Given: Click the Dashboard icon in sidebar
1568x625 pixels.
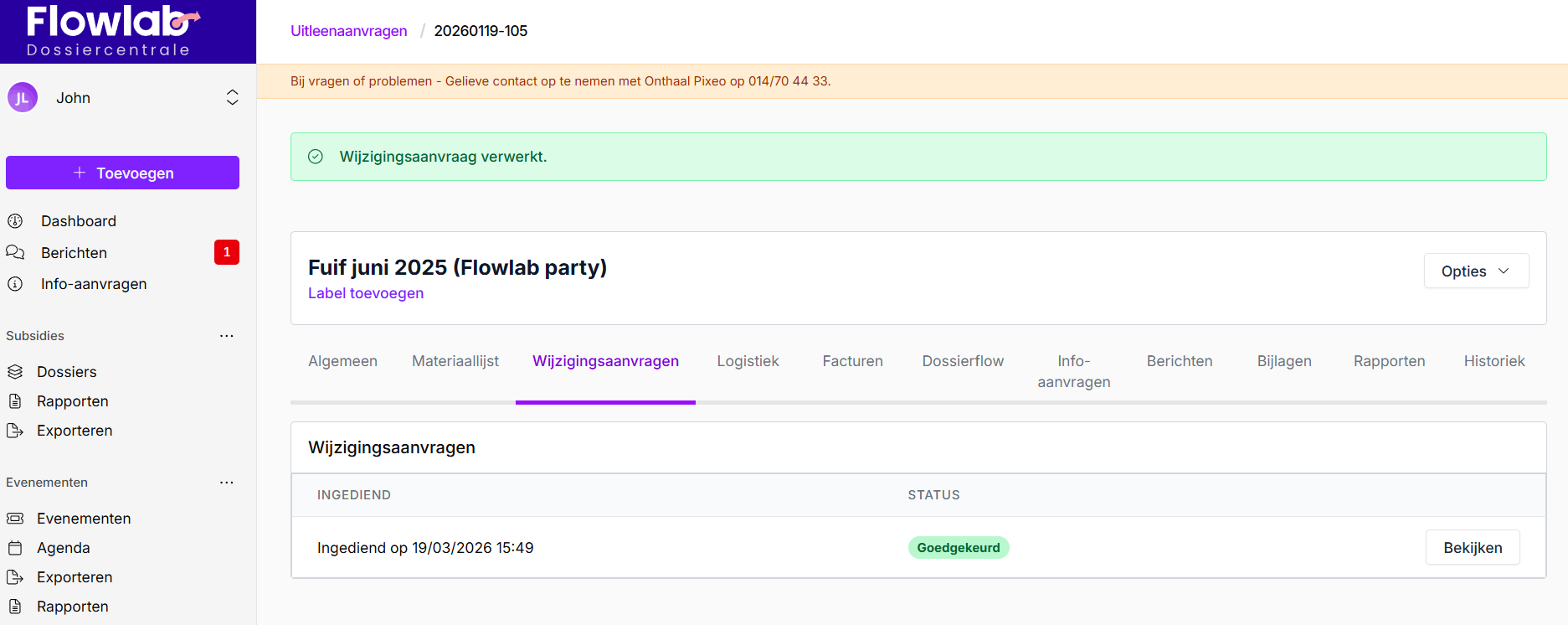Looking at the screenshot, I should pyautogui.click(x=15, y=221).
